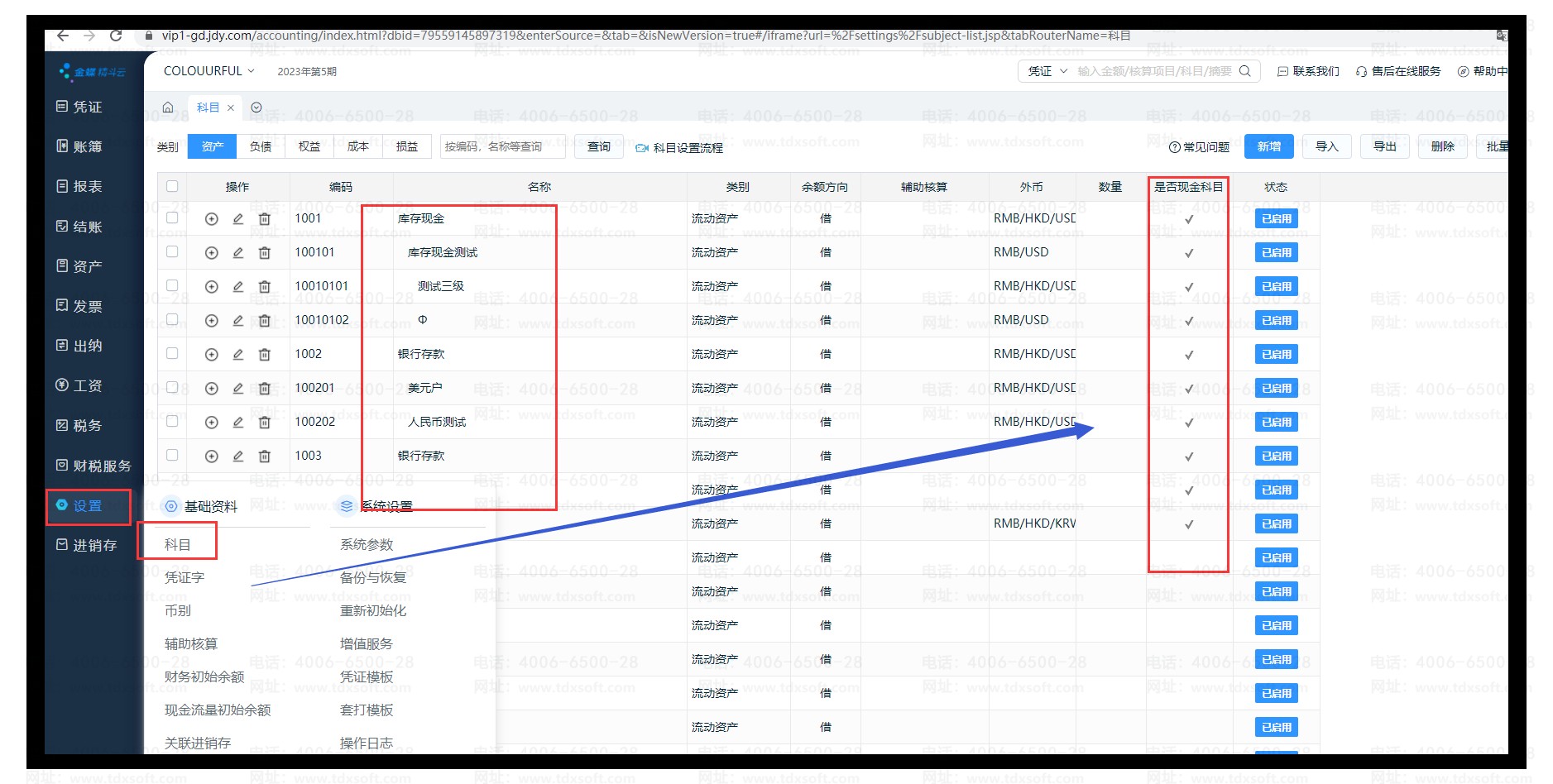1553x784 pixels.
Task: Expand the COLOUURFUL company dropdown
Action: pyautogui.click(x=209, y=71)
